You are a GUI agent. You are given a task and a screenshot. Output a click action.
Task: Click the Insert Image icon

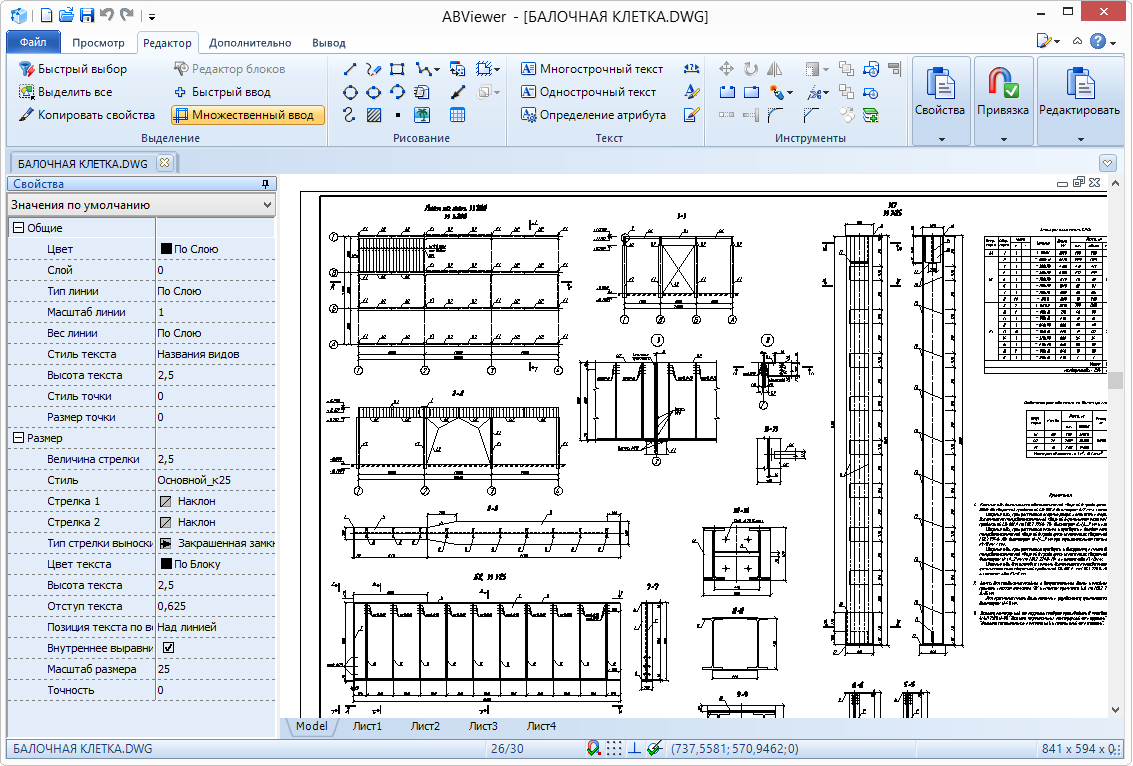(x=422, y=115)
